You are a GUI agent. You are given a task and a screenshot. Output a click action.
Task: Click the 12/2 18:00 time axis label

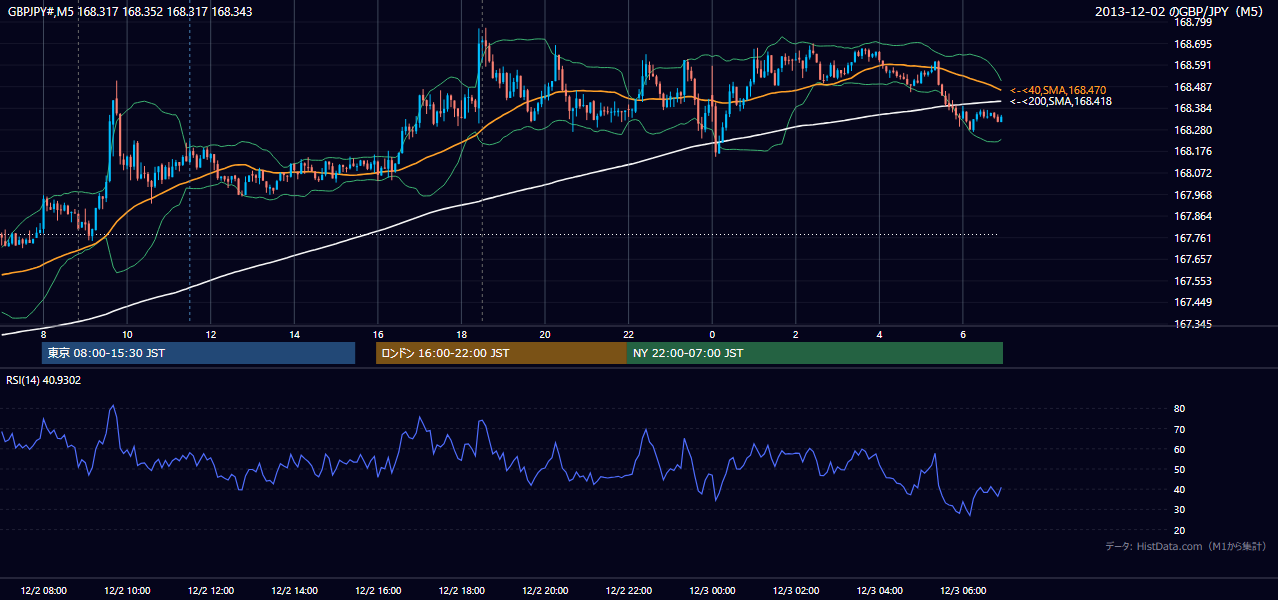coord(461,591)
